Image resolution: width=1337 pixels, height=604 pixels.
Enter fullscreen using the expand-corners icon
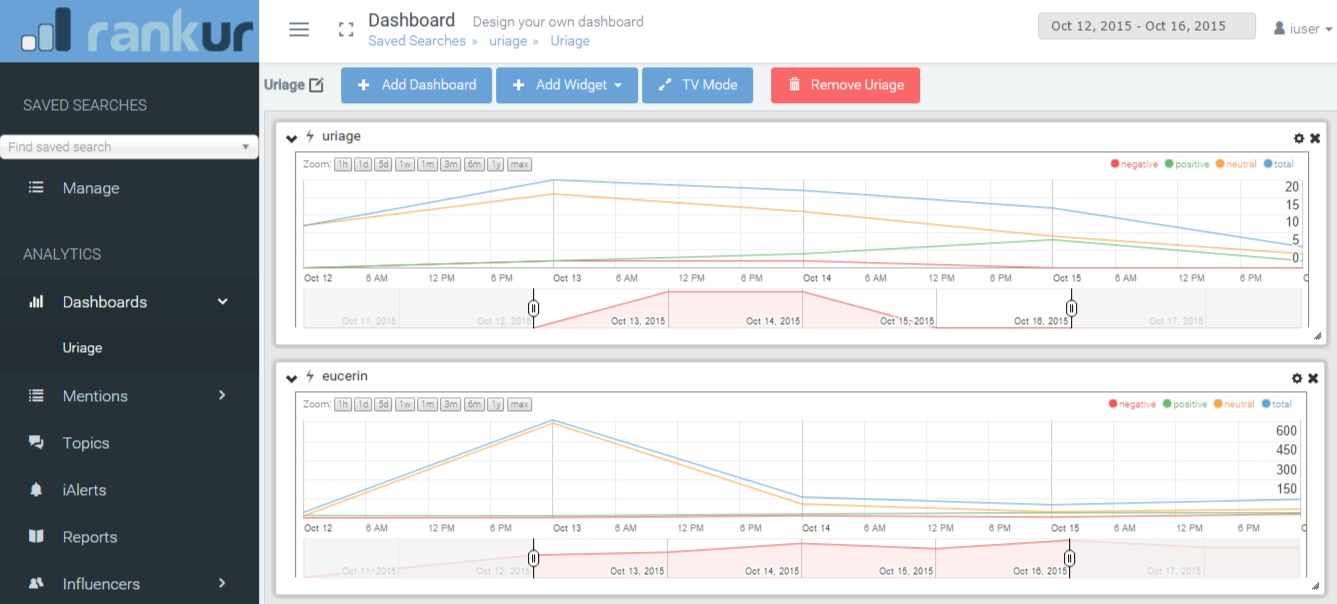click(346, 29)
